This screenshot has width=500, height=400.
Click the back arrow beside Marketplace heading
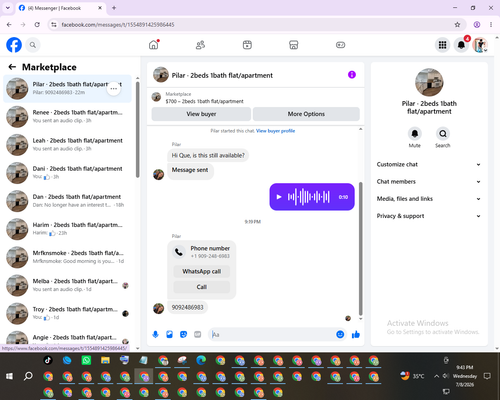pyautogui.click(x=12, y=67)
